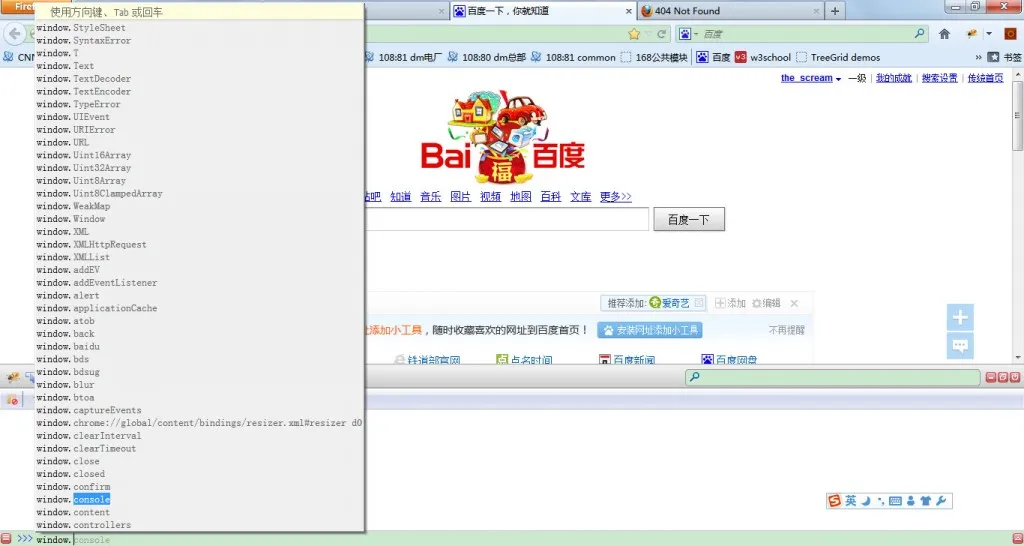
Task: Expand the the_scream account dropdown arrow
Action: point(838,79)
